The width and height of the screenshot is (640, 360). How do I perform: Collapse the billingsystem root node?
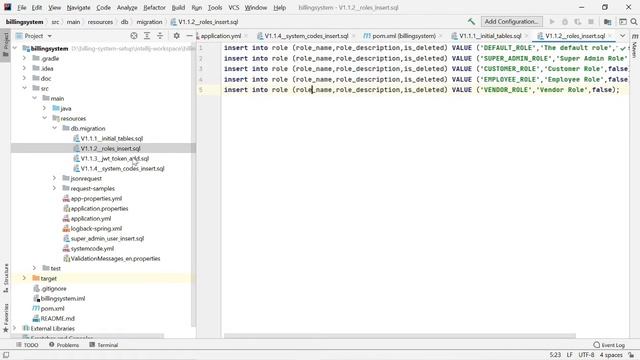15,49
